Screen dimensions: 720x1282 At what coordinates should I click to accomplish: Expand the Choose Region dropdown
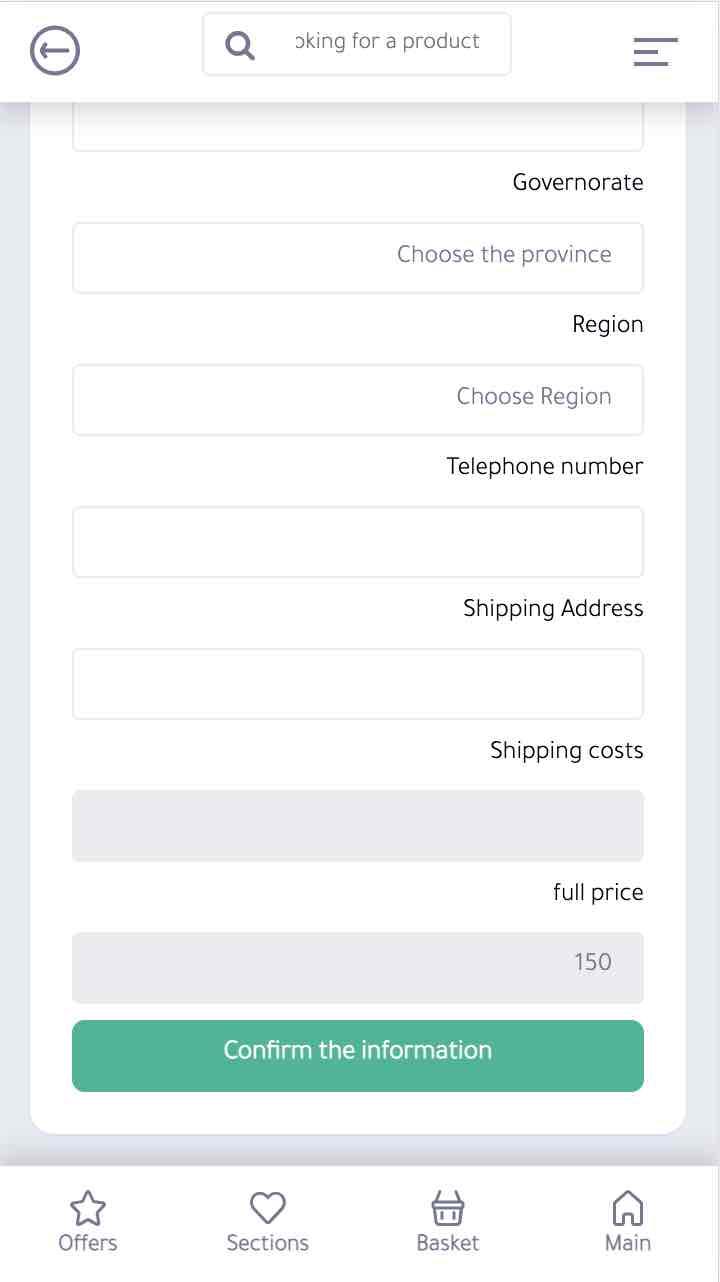357,399
